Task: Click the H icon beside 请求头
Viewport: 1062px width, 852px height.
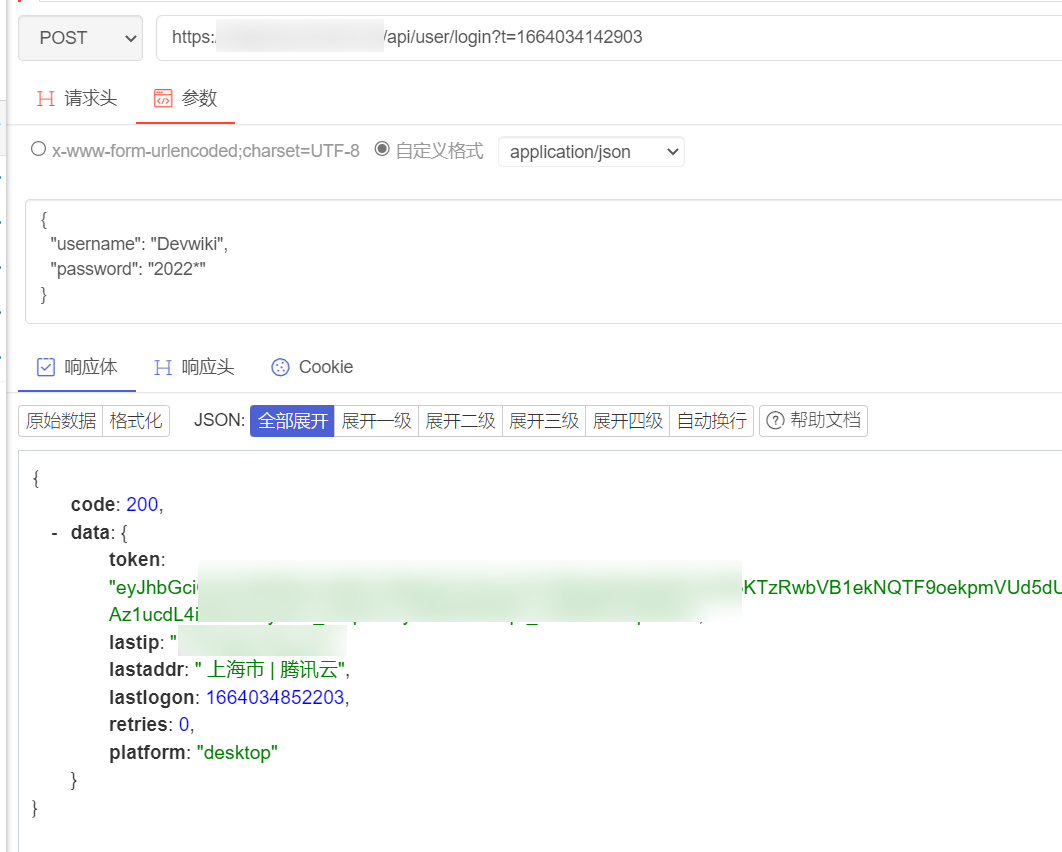Action: click(44, 98)
